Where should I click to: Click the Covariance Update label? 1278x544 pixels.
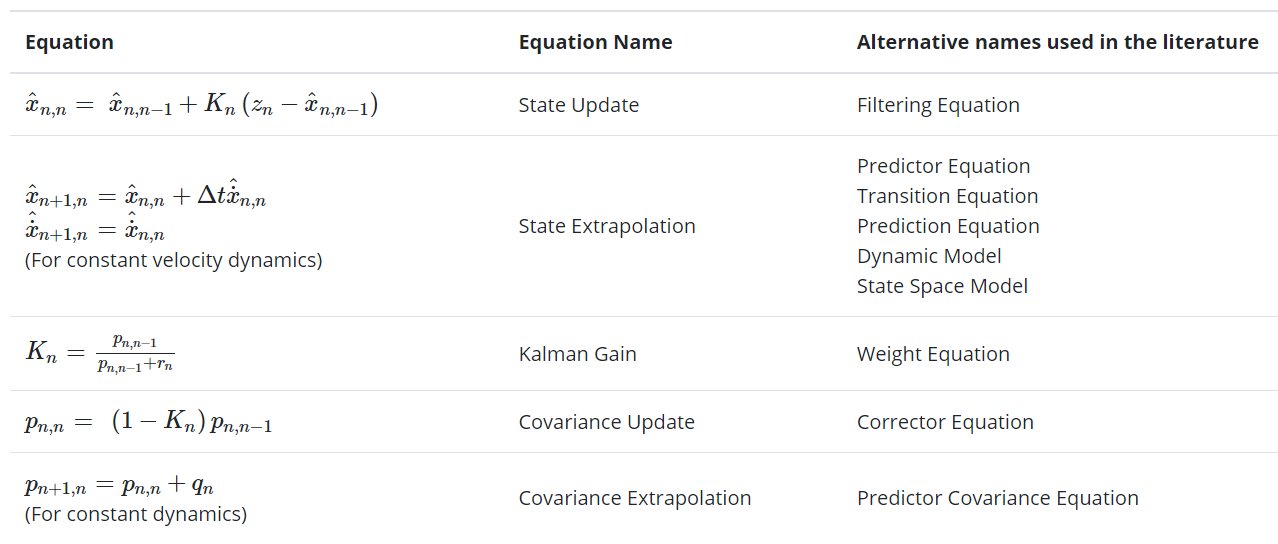click(607, 422)
